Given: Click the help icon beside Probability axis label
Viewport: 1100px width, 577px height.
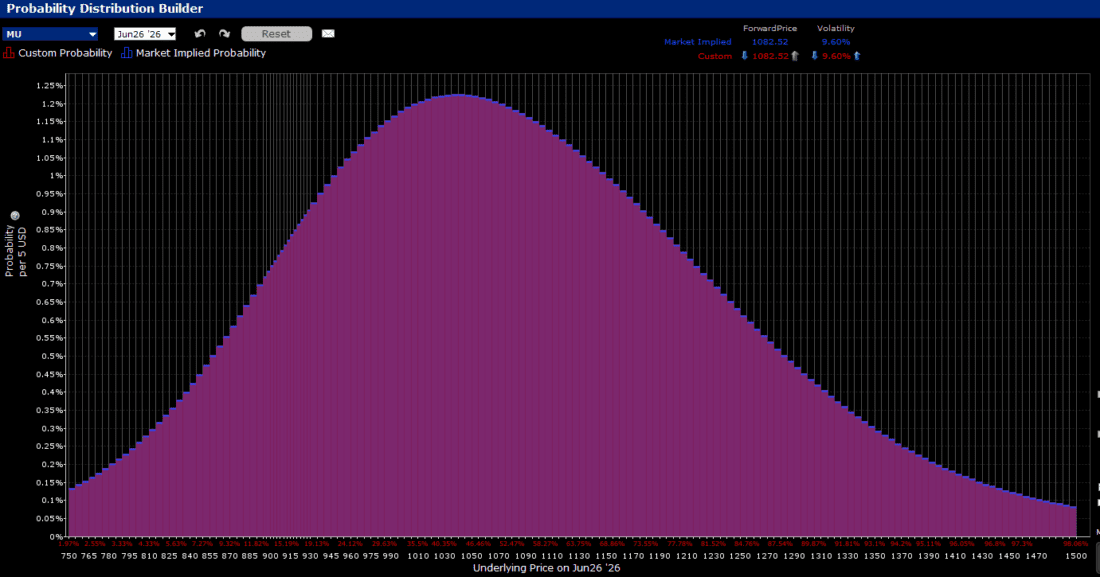Looking at the screenshot, I should (15, 215).
